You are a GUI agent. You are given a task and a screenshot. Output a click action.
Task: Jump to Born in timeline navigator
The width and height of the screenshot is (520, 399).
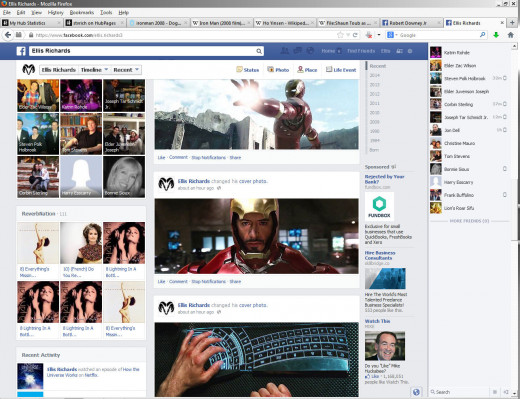click(374, 150)
